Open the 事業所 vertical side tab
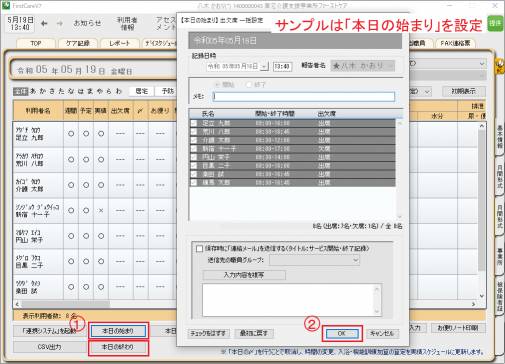 coord(500,256)
